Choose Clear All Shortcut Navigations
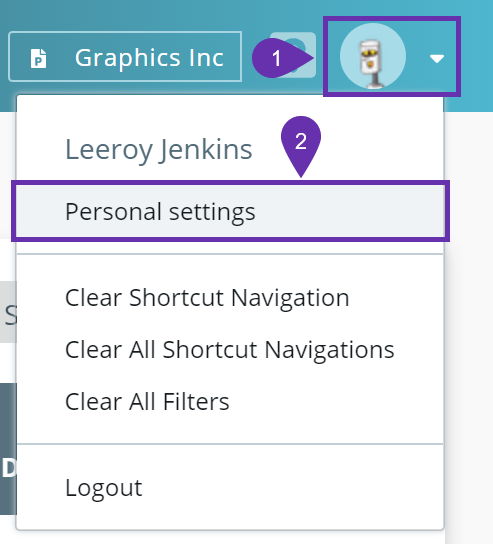 230,350
